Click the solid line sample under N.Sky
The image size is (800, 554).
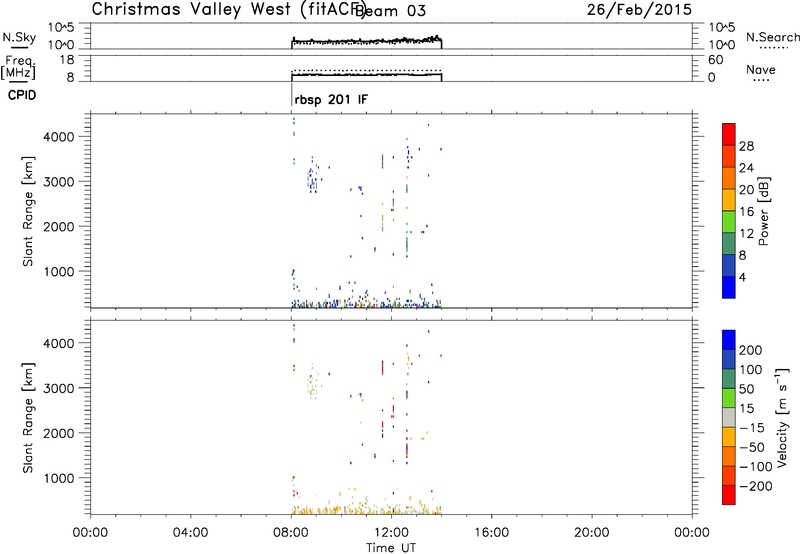(x=19, y=48)
